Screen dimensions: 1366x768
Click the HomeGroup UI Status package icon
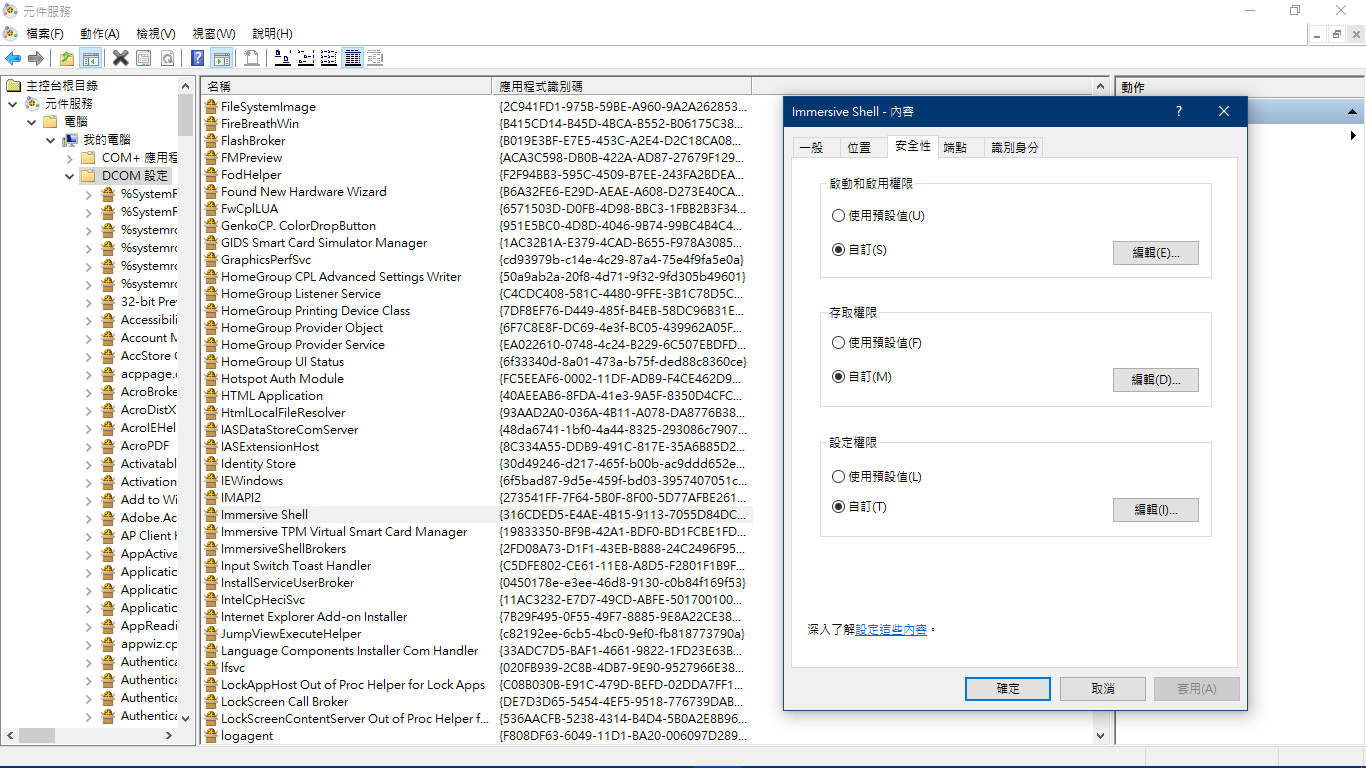(211, 362)
